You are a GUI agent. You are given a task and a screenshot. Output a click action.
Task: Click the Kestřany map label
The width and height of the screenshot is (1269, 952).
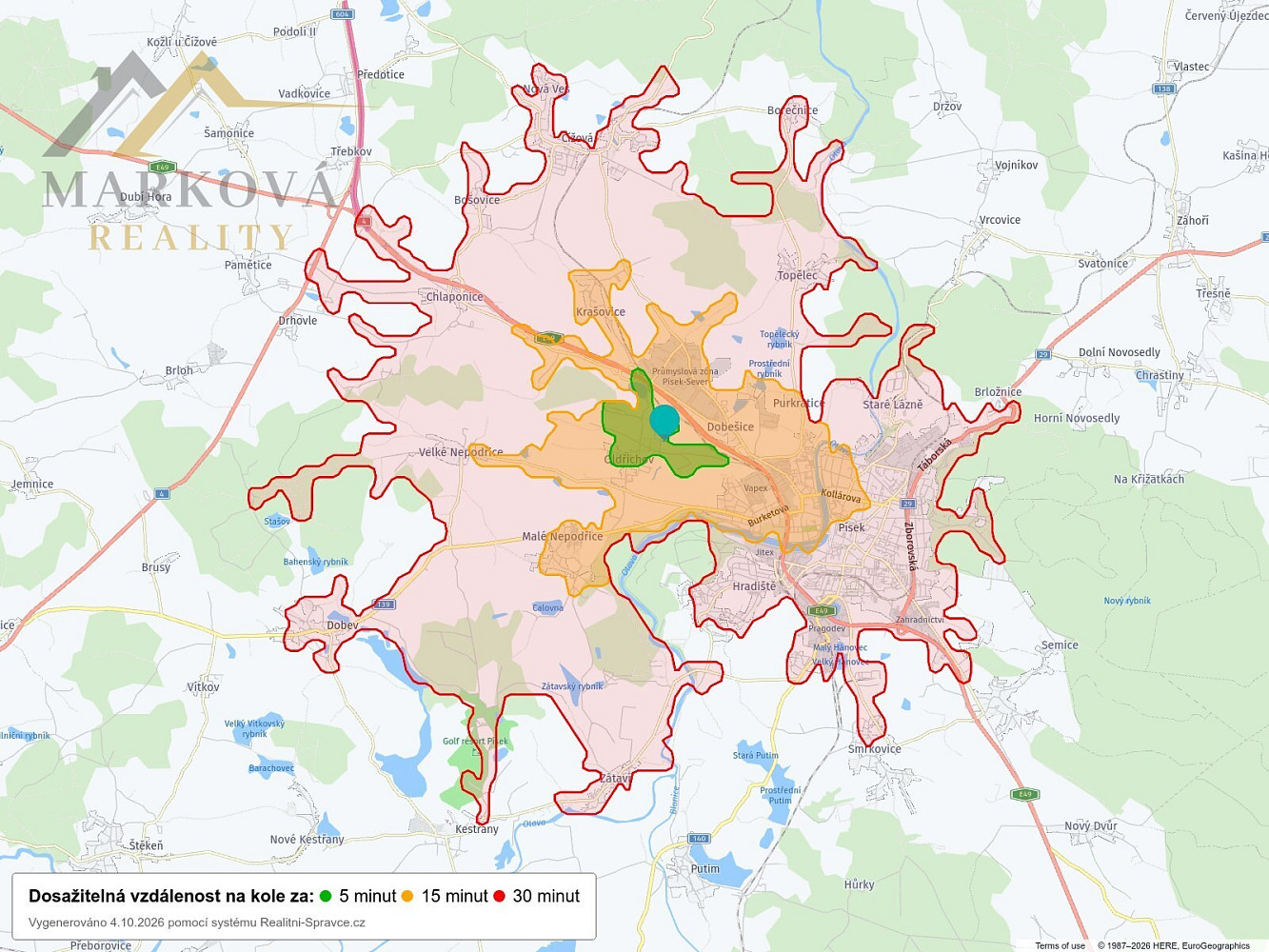477,829
